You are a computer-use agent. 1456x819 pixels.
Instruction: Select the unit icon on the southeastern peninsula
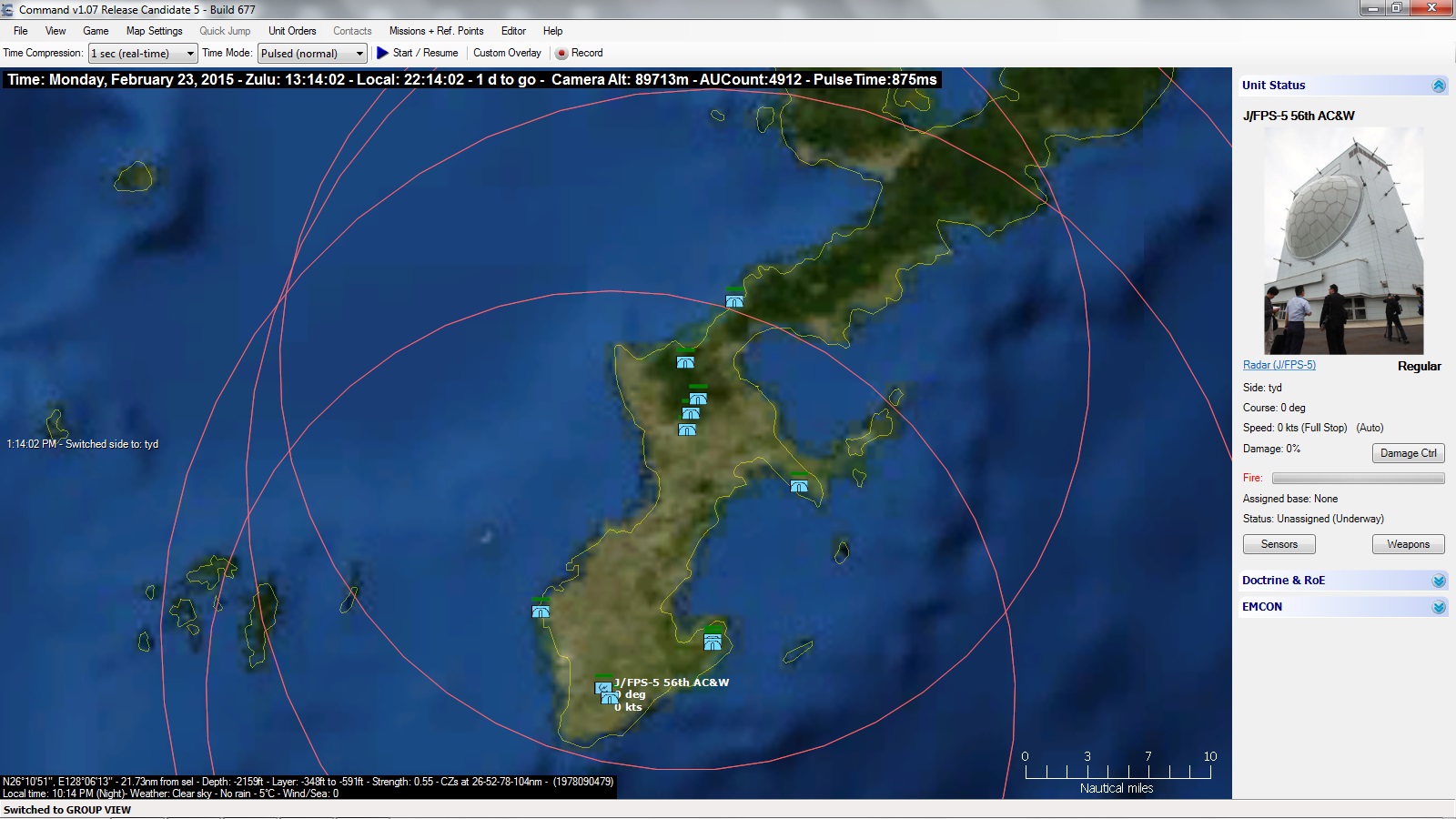(713, 642)
